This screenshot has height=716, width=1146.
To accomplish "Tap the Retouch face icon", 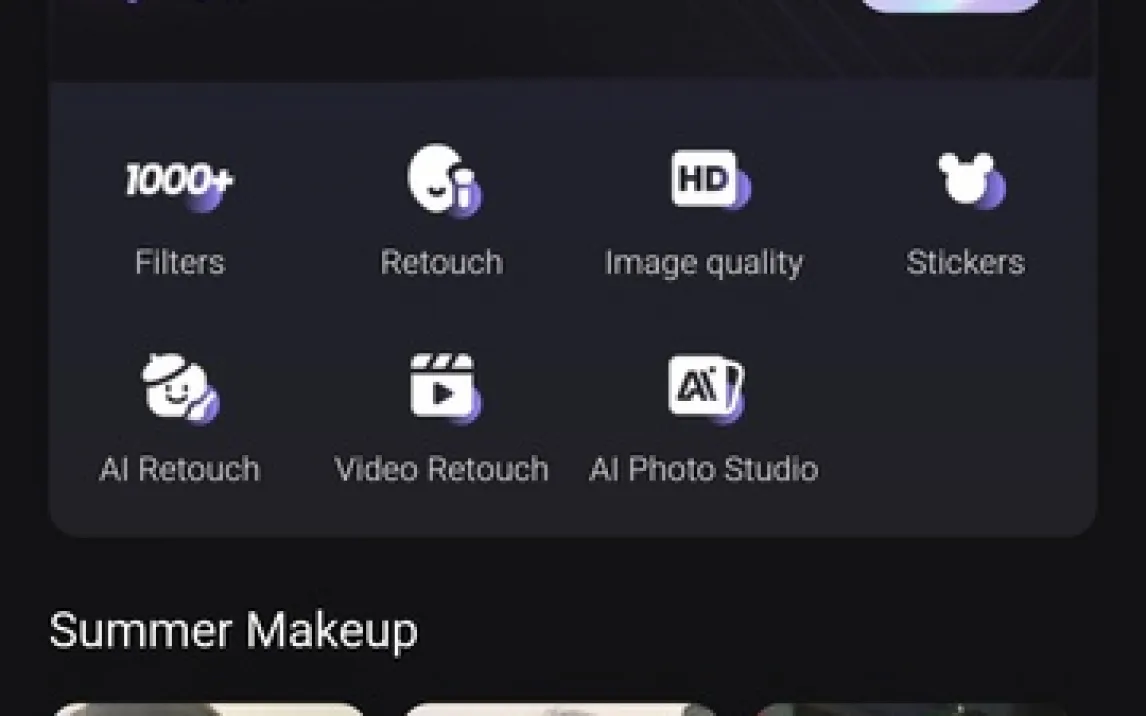I will 442,180.
